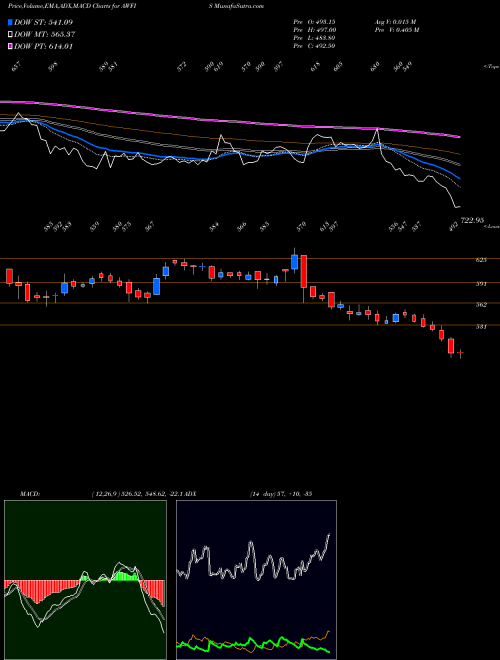
Task: Click the 591 price level label
Action: click(x=481, y=284)
